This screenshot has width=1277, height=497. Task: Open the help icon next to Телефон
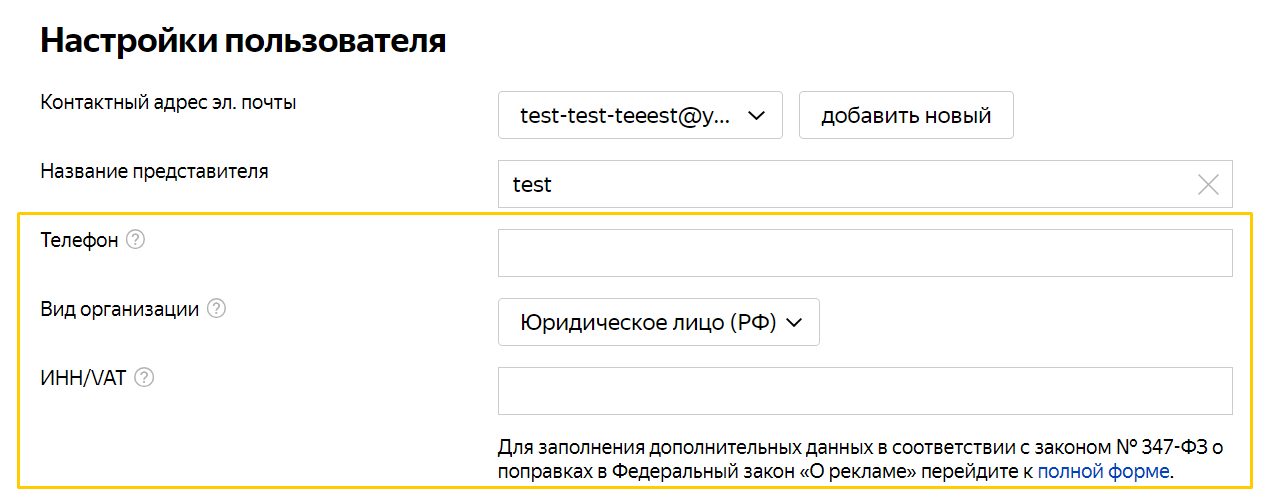[x=136, y=240]
